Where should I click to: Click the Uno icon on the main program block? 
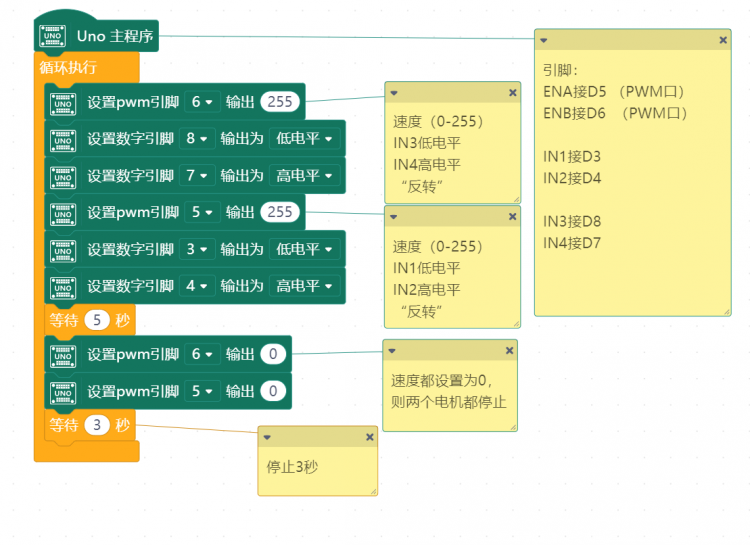coord(52,36)
